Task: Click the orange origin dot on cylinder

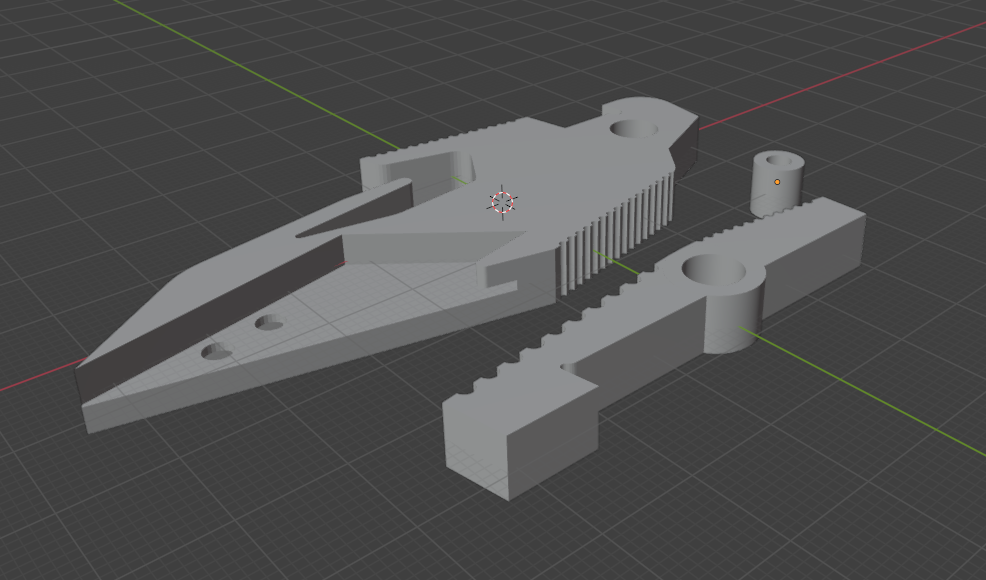Action: pyautogui.click(x=777, y=182)
